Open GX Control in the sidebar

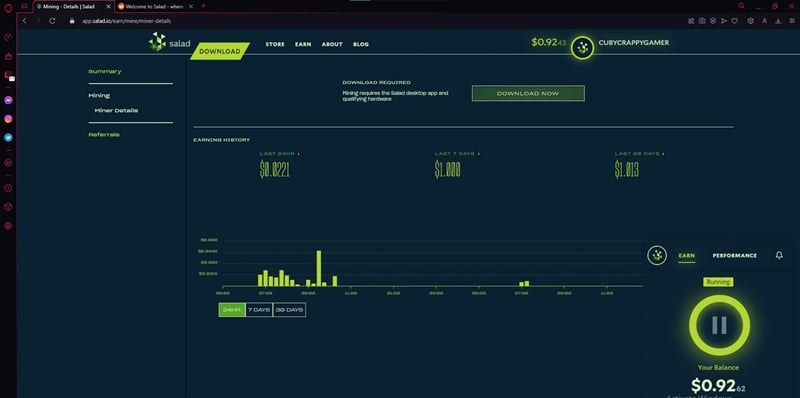point(8,37)
